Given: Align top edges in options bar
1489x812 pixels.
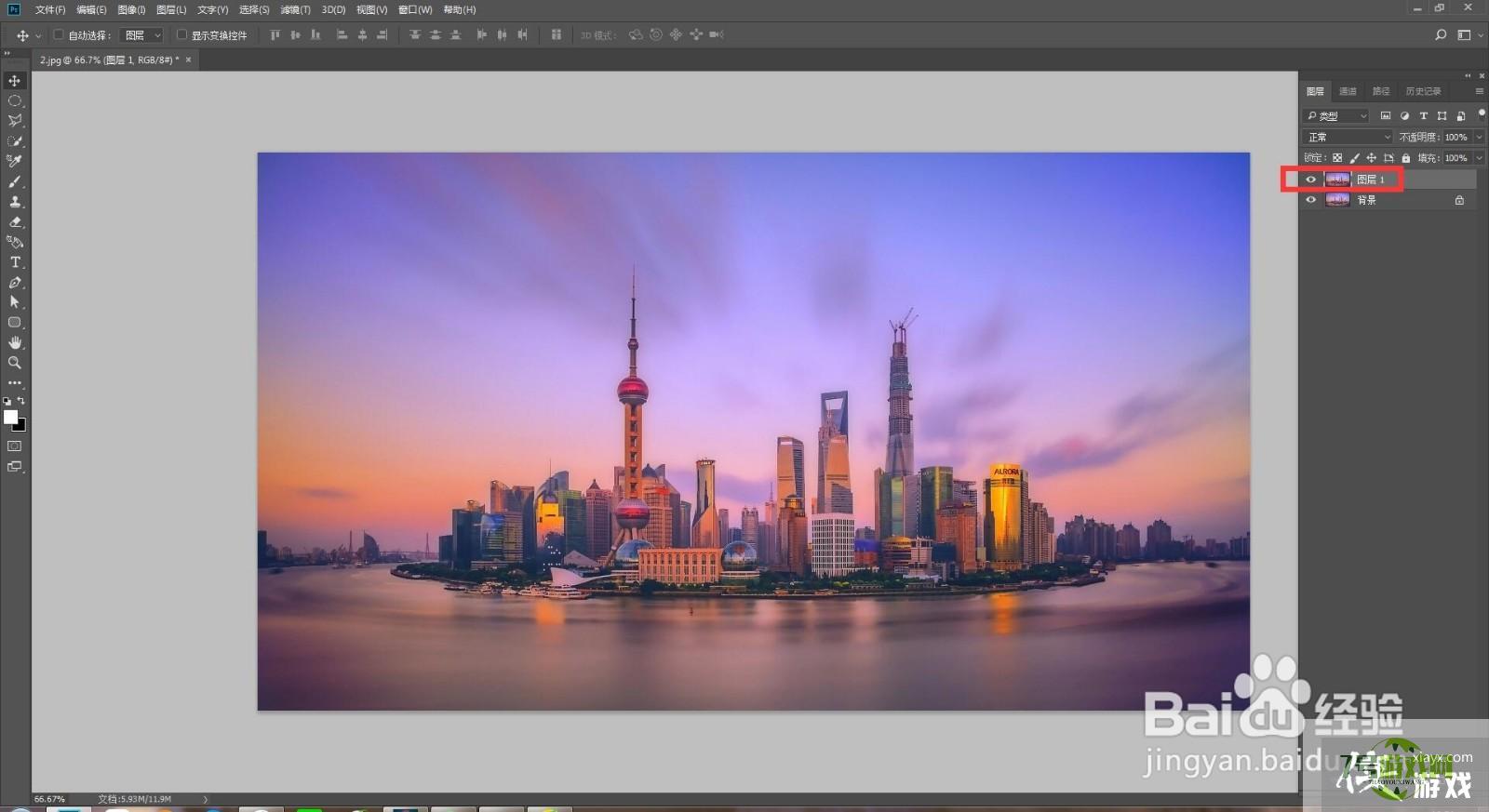Looking at the screenshot, I should [275, 34].
